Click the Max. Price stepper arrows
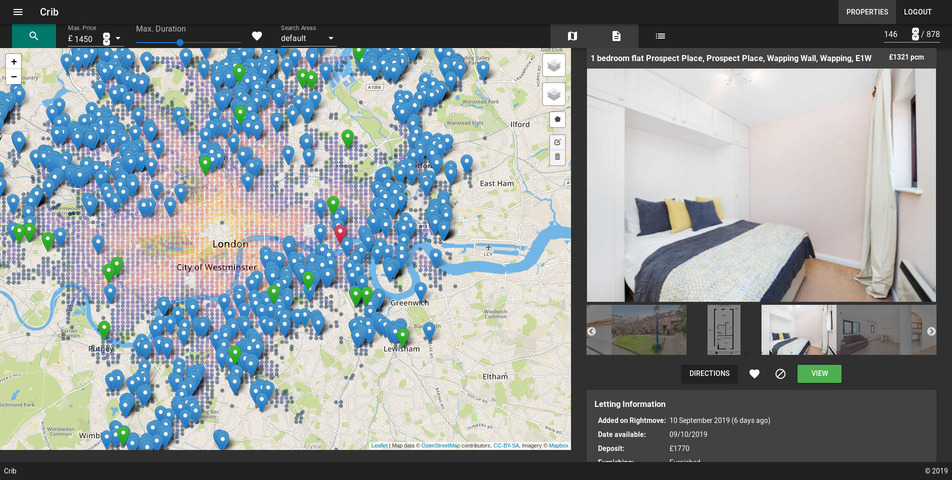Viewport: 952px width, 480px height. click(x=106, y=38)
